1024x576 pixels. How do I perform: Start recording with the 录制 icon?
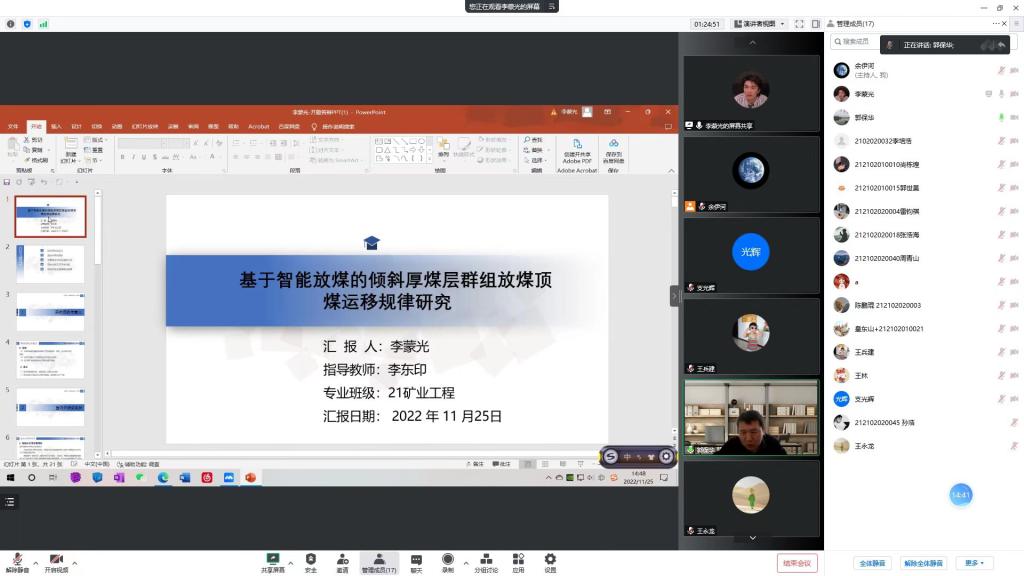(448, 560)
